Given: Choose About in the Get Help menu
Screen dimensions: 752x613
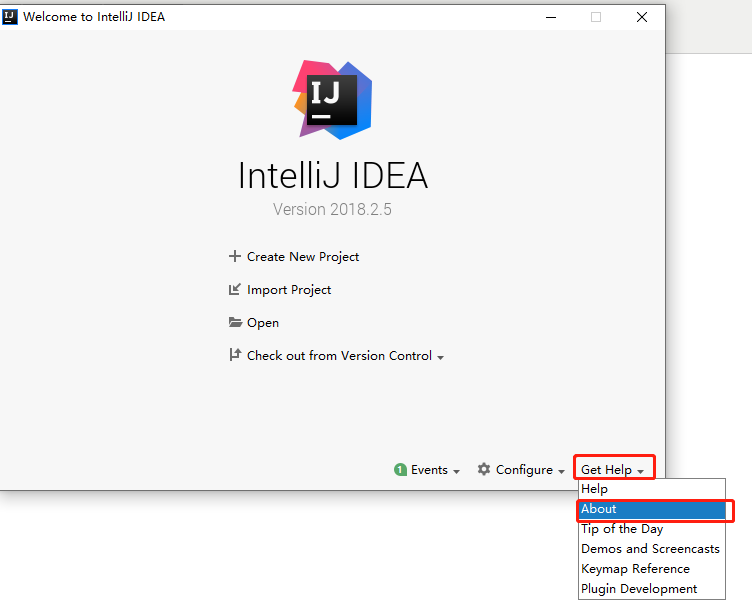Looking at the screenshot, I should point(599,509).
